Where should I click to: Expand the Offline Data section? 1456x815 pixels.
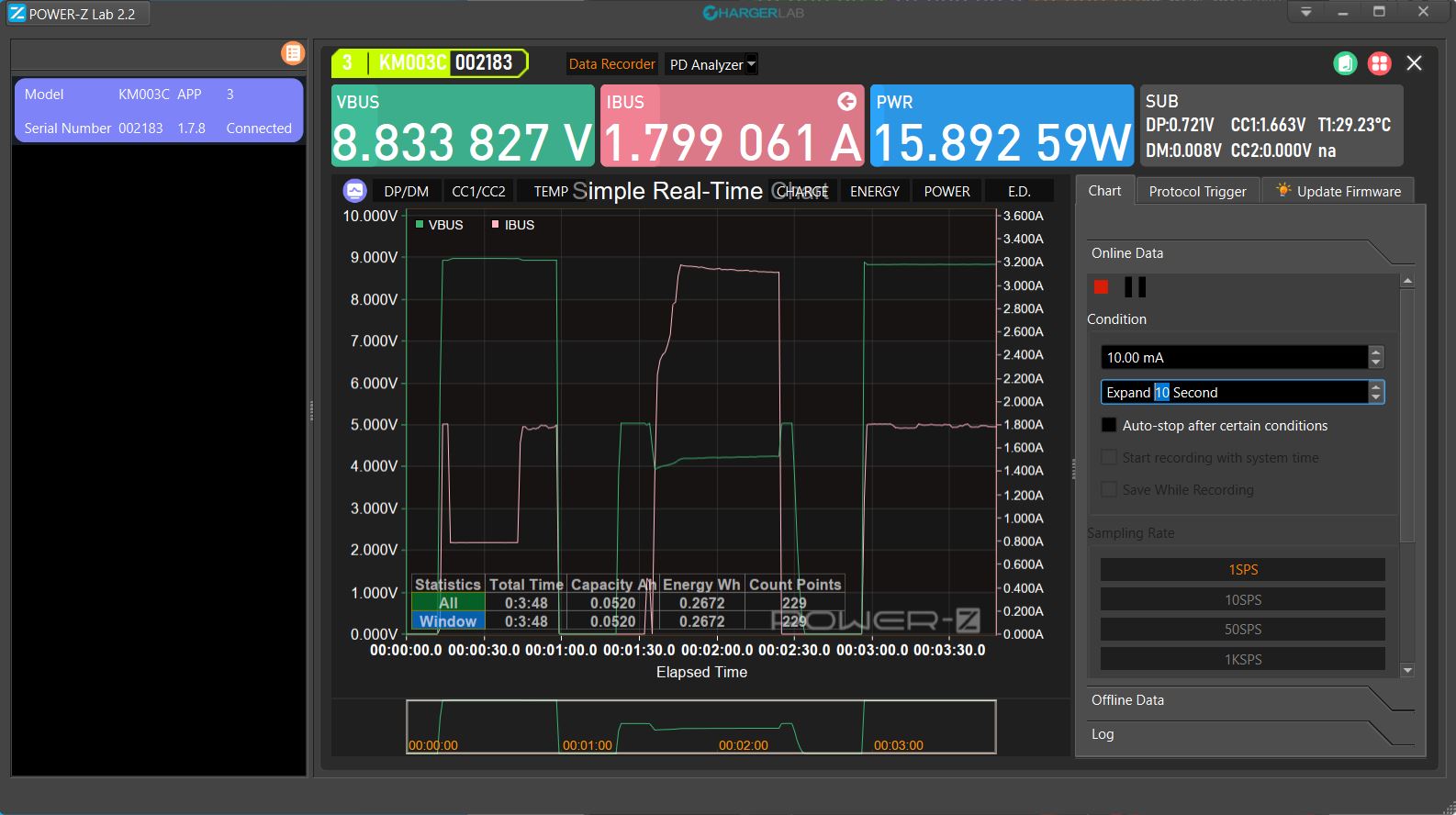coord(1249,699)
